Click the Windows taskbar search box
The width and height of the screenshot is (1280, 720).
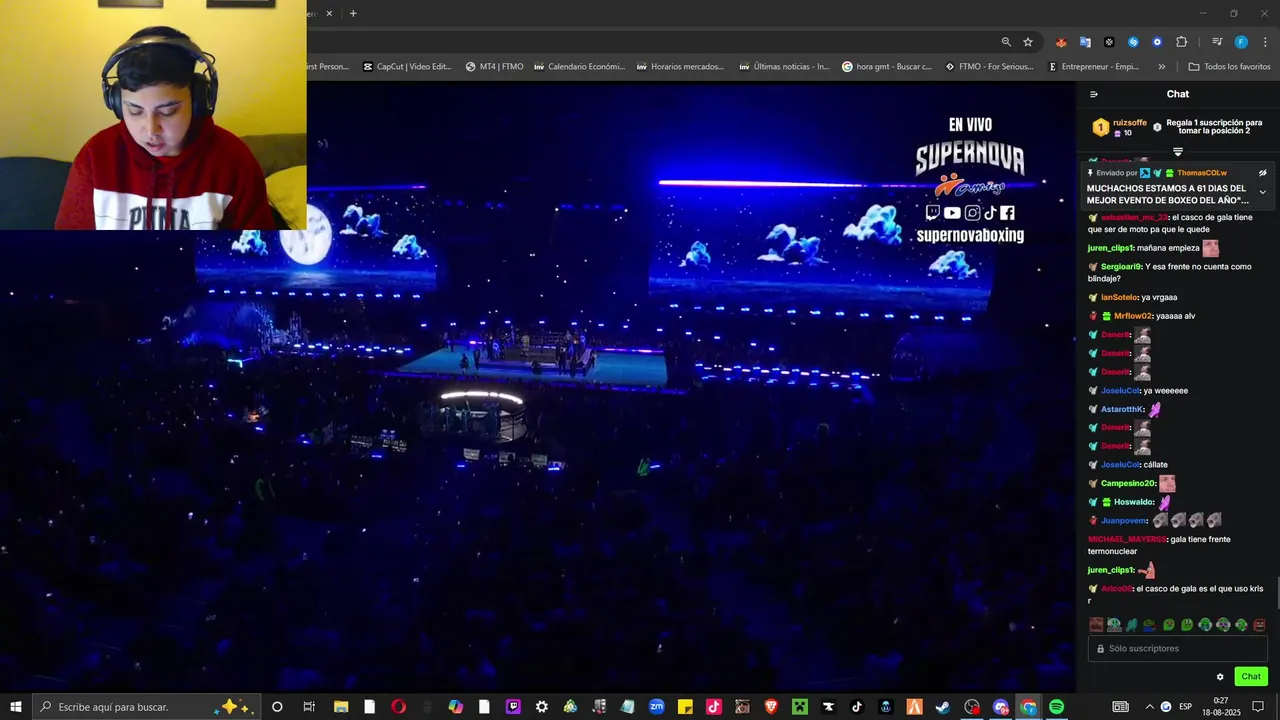147,707
